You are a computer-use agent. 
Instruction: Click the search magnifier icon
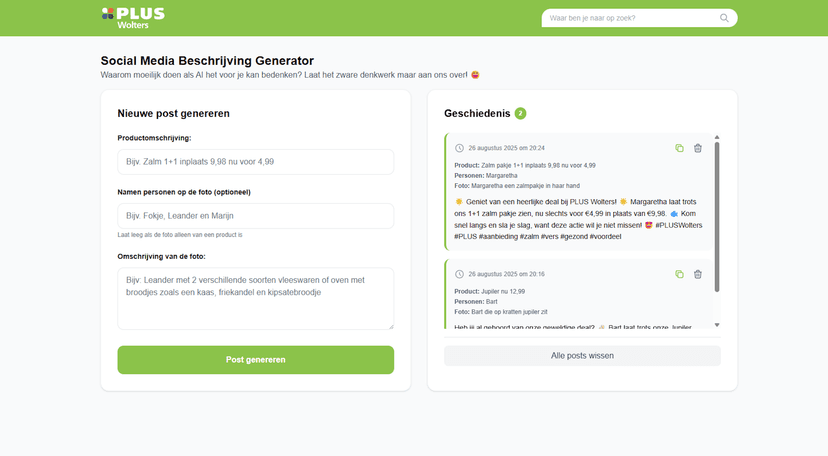coord(724,18)
